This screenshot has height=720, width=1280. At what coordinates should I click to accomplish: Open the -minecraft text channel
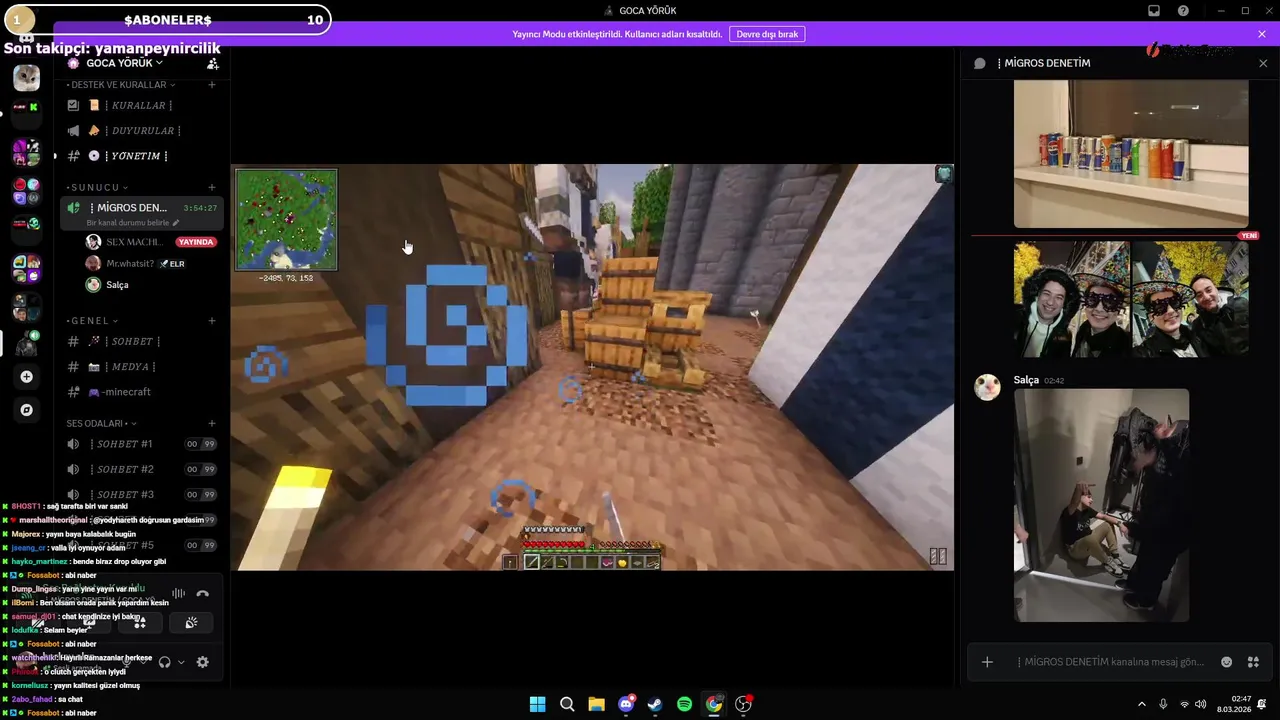click(x=140, y=392)
